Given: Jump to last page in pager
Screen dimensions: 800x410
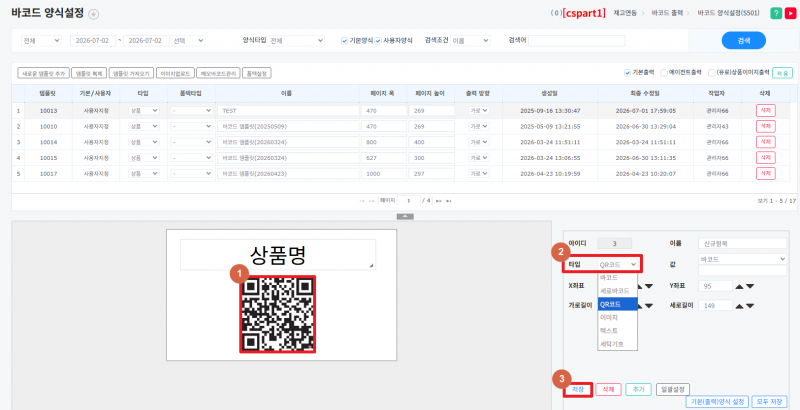Looking at the screenshot, I should click(x=448, y=201).
